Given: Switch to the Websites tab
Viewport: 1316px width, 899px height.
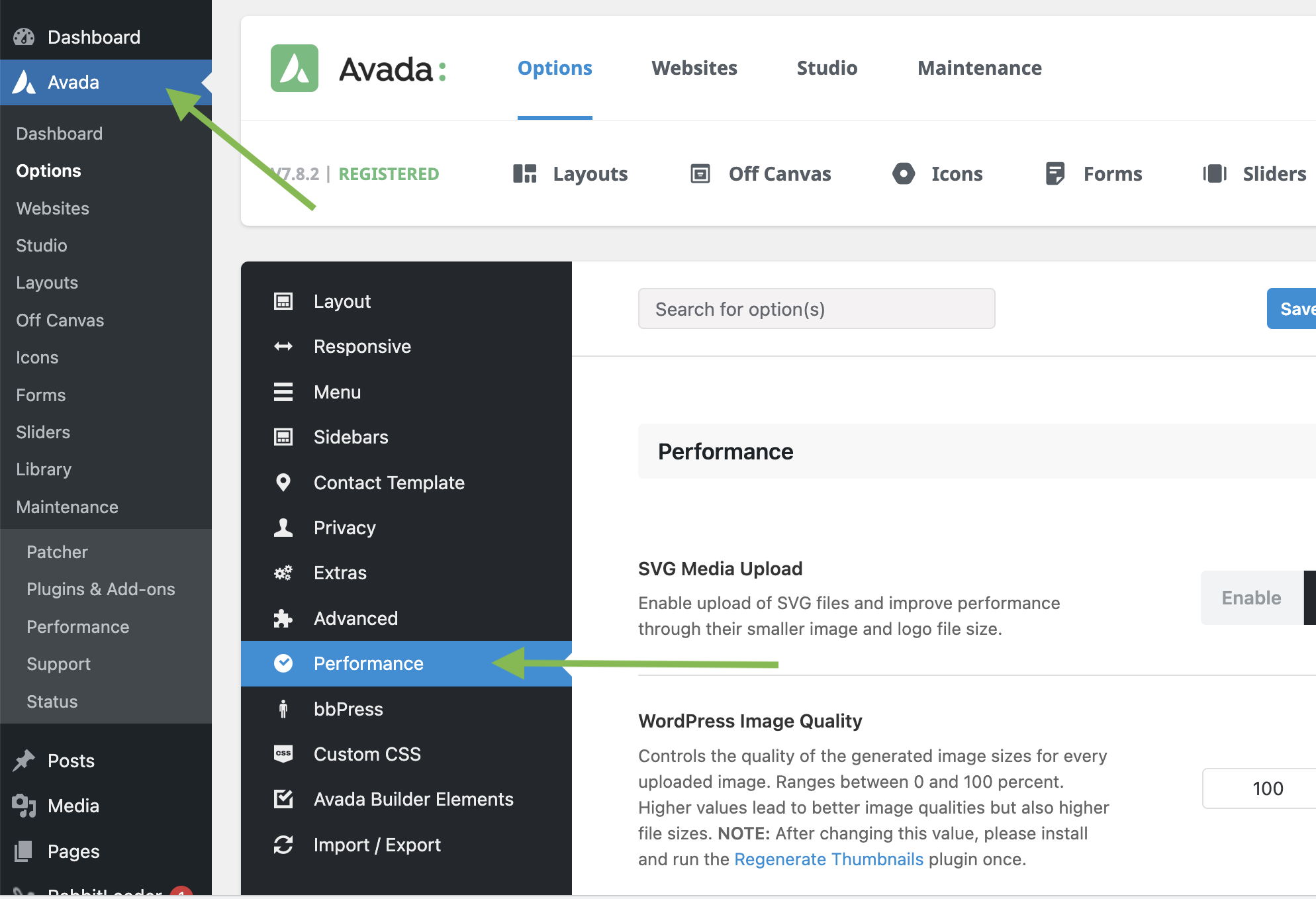Looking at the screenshot, I should point(694,68).
